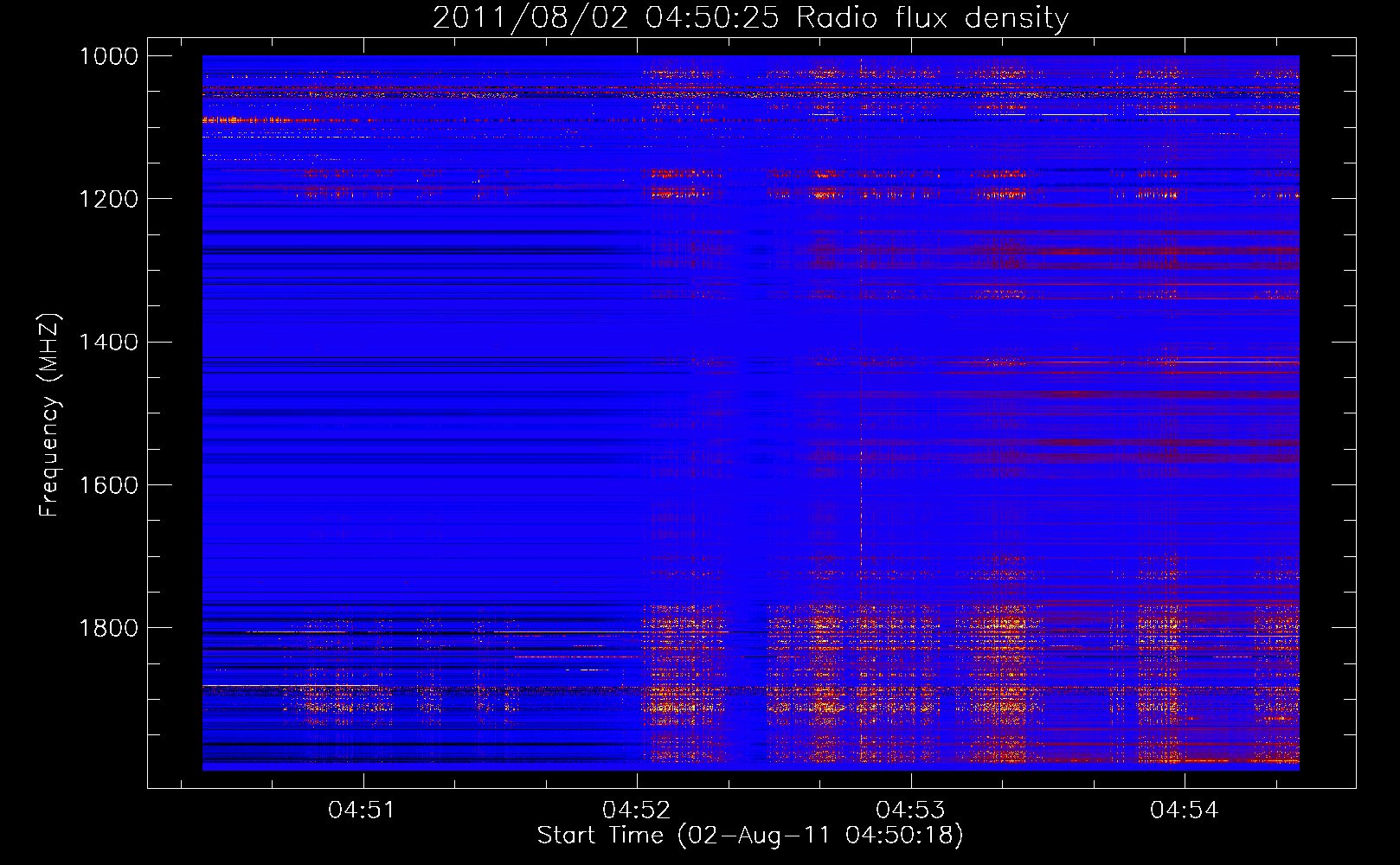Click the 04:51 time tick label

click(x=363, y=810)
